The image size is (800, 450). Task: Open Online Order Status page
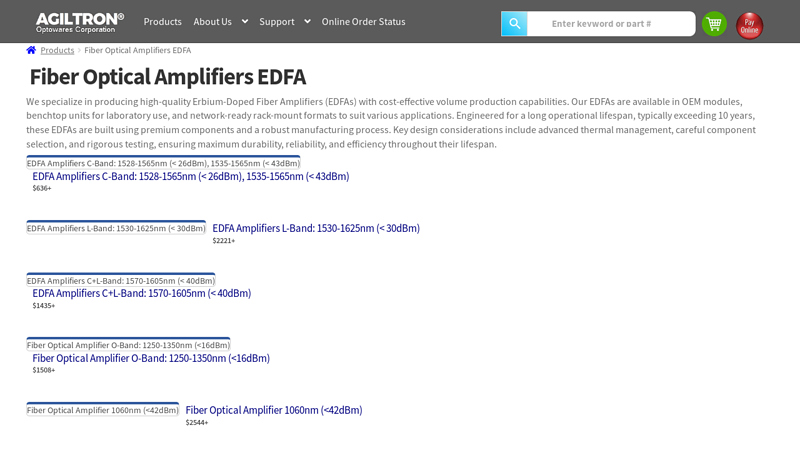[x=363, y=21]
